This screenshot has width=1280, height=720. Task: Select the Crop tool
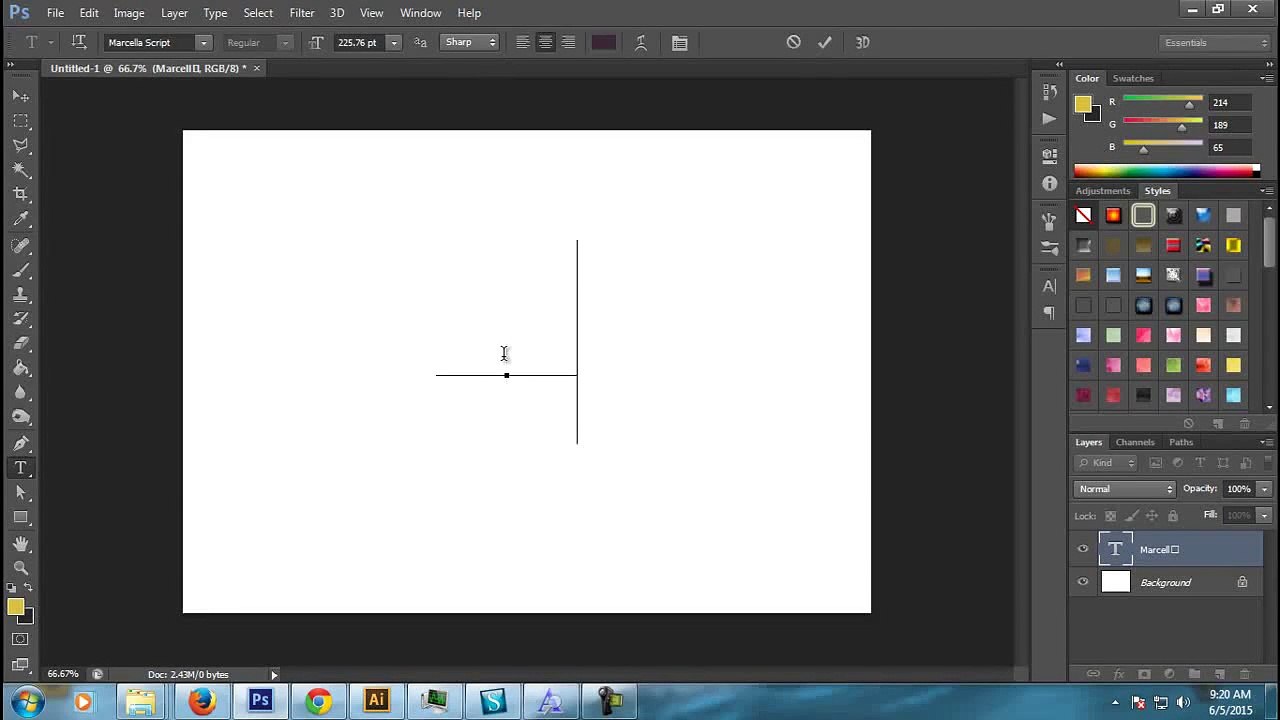(x=20, y=194)
